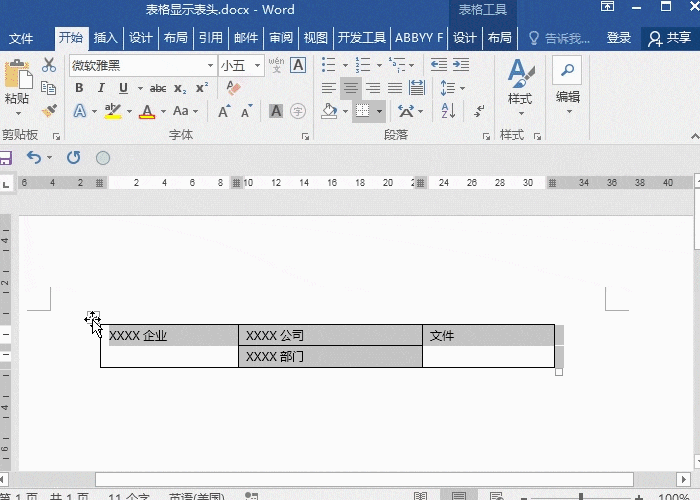The width and height of the screenshot is (700, 500).
Task: Open the Change Case (Aa) dropdown
Action: (185, 111)
